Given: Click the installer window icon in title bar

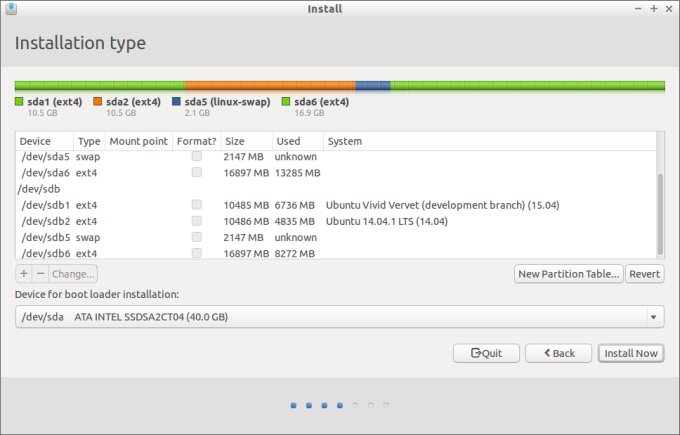Looking at the screenshot, I should (x=10, y=9).
